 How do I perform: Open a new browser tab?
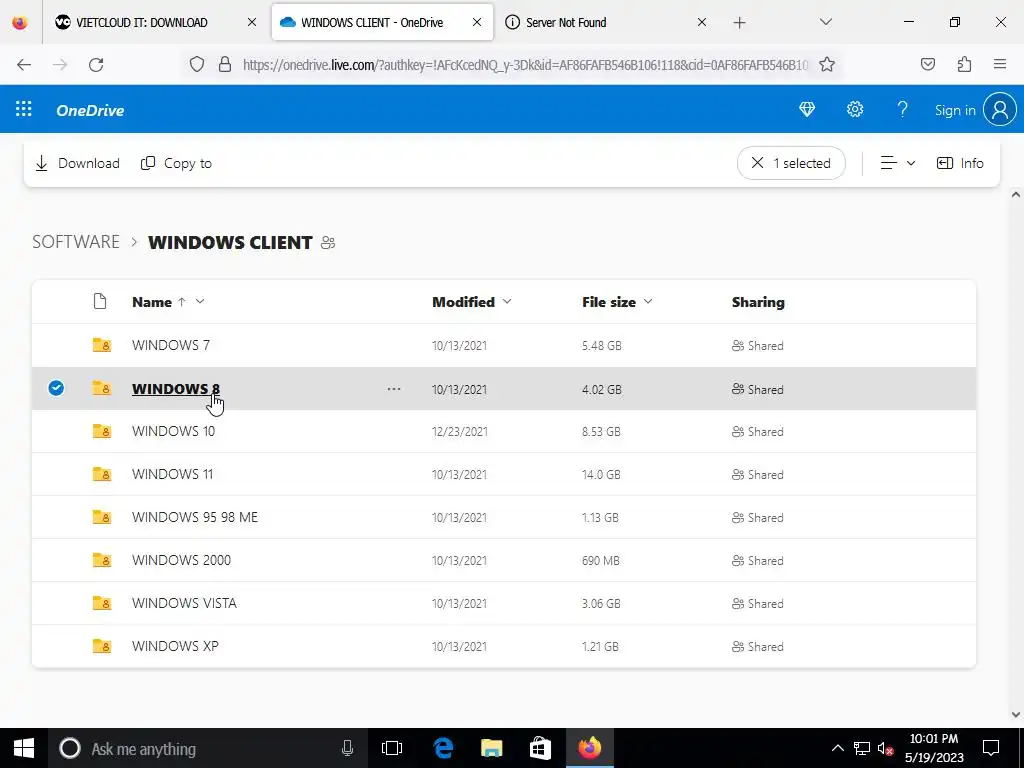tap(739, 23)
